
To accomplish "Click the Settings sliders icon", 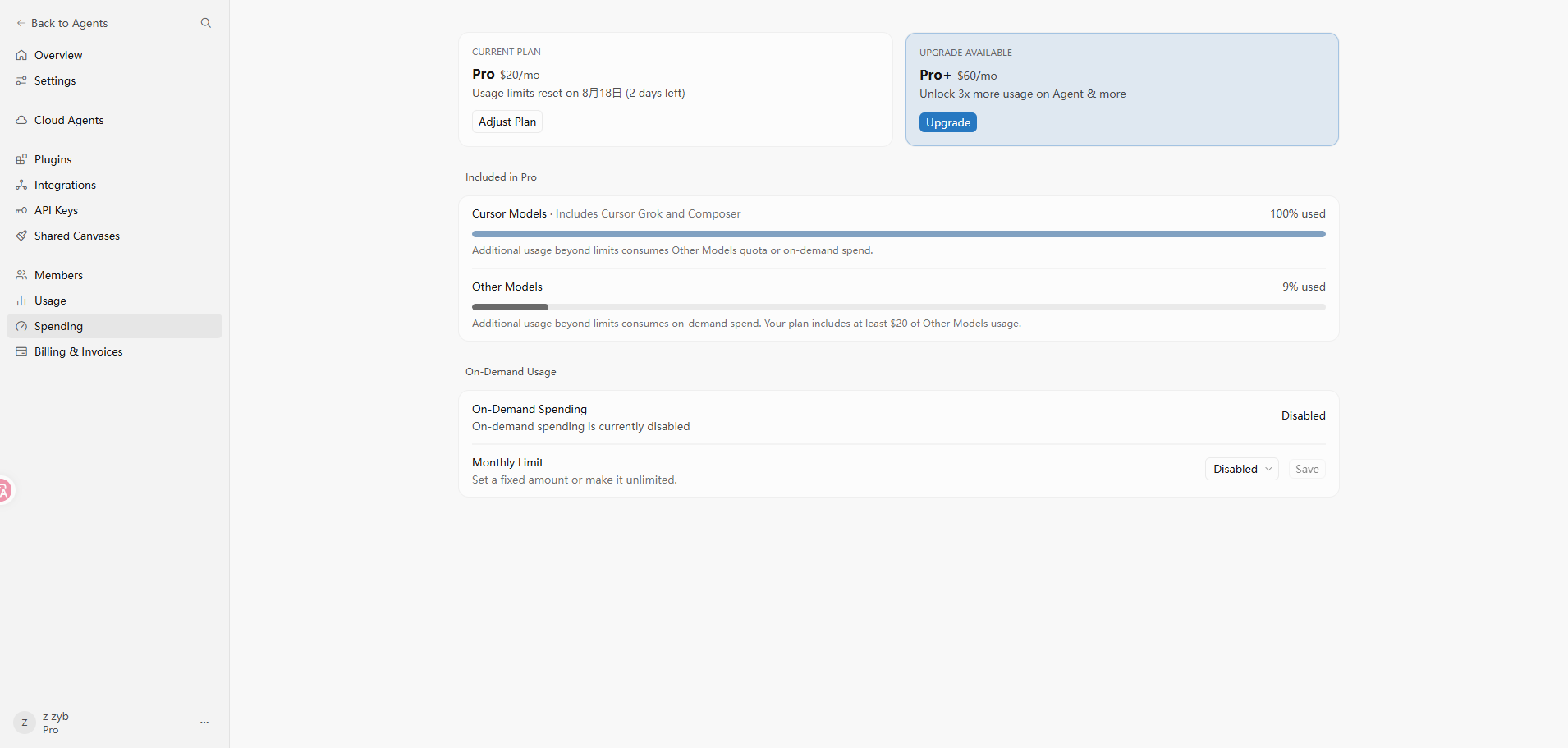I will coord(21,80).
